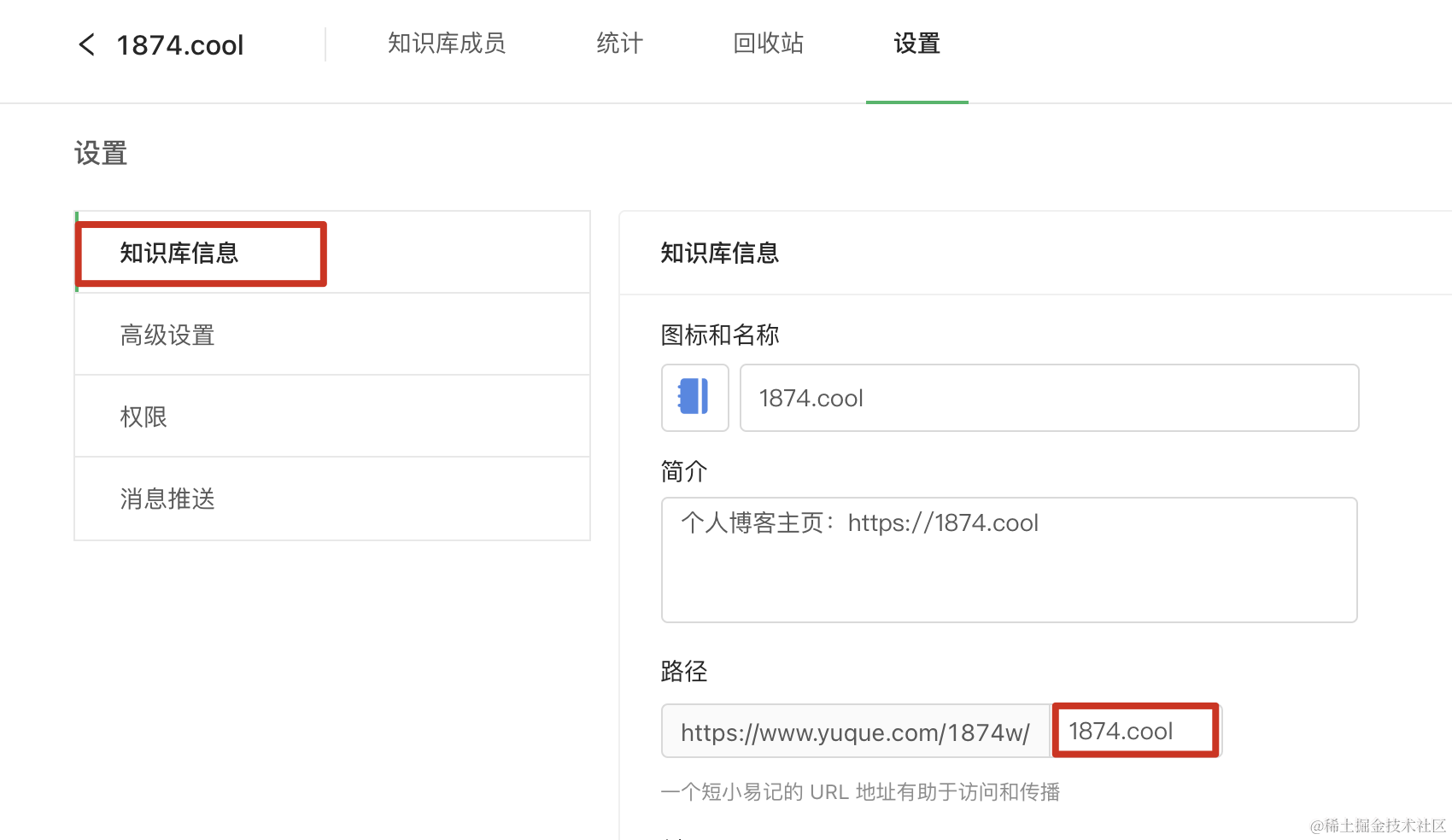Go back using the left arrow icon
Image resolution: width=1452 pixels, height=840 pixels.
(87, 44)
